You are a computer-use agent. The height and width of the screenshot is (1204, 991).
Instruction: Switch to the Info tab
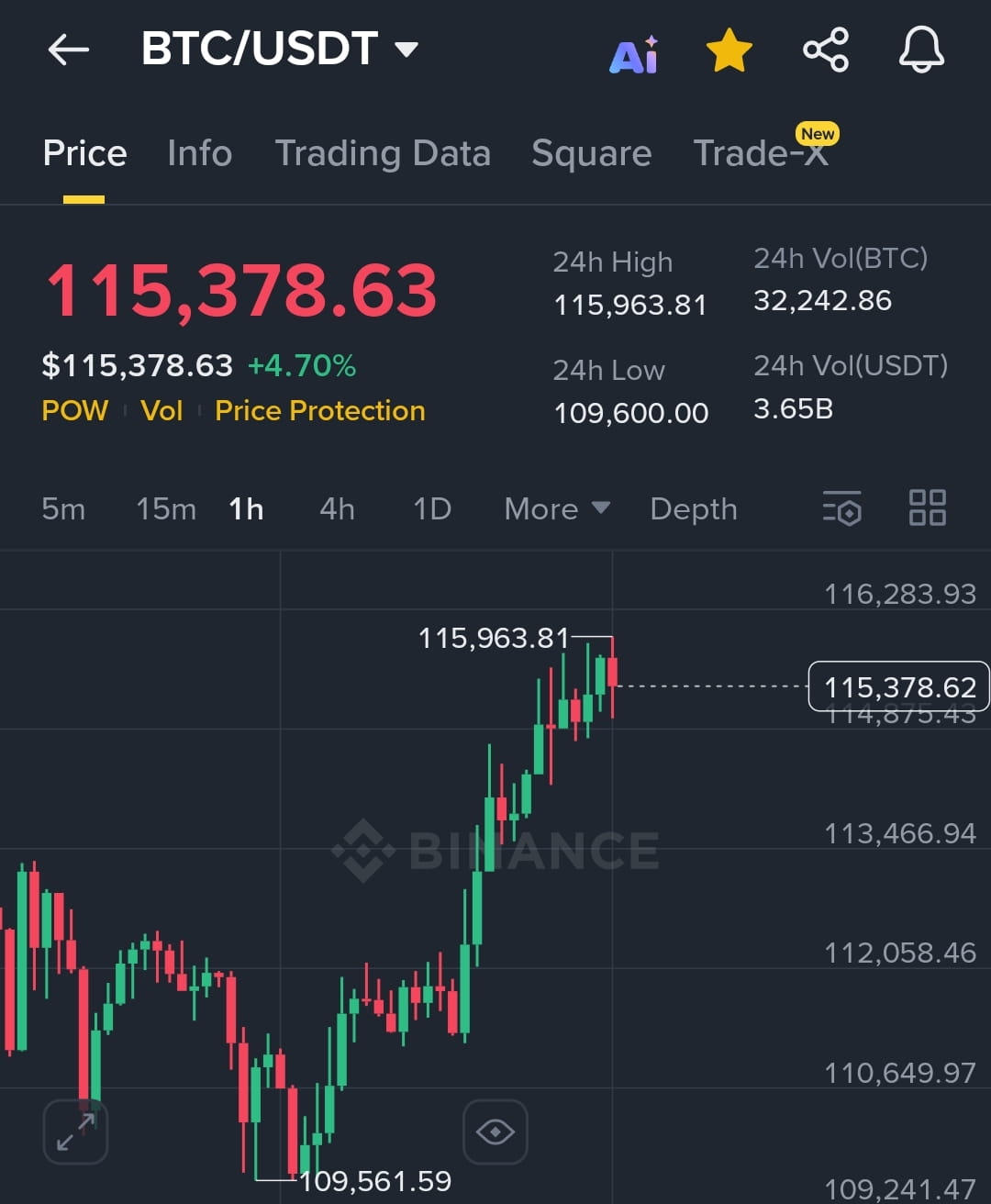(x=200, y=153)
